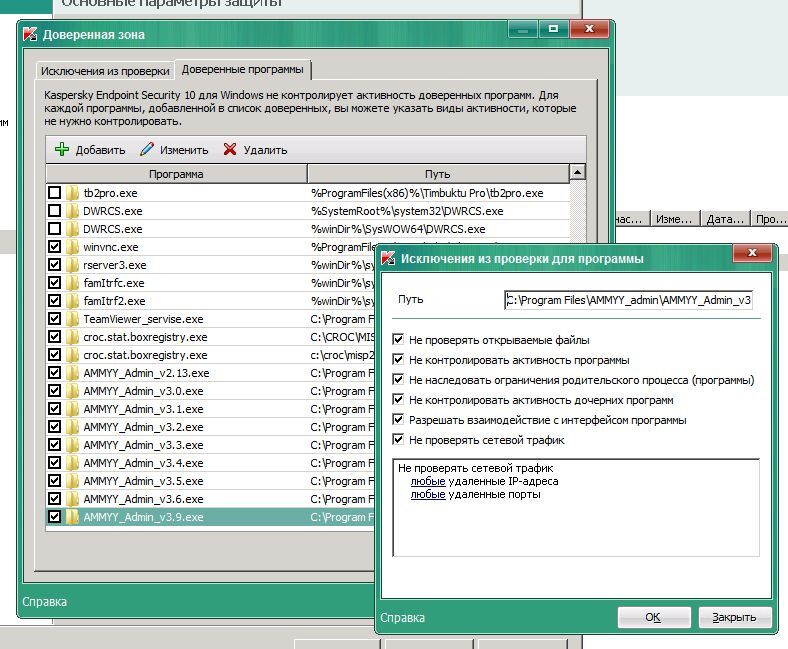Sort the list by 'Программа' column header

176,174
